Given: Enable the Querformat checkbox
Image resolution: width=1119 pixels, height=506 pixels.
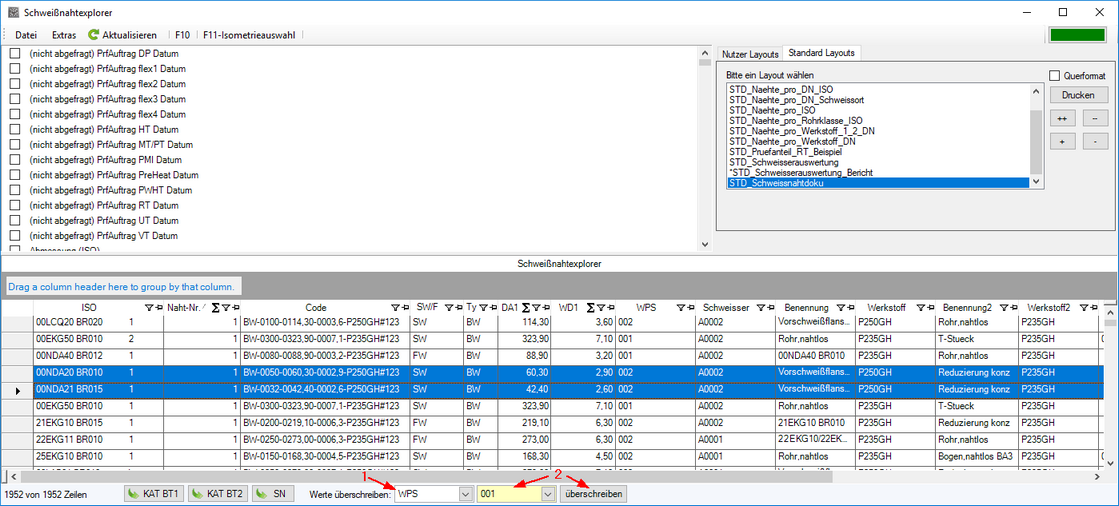Looking at the screenshot, I should pyautogui.click(x=1054, y=75).
